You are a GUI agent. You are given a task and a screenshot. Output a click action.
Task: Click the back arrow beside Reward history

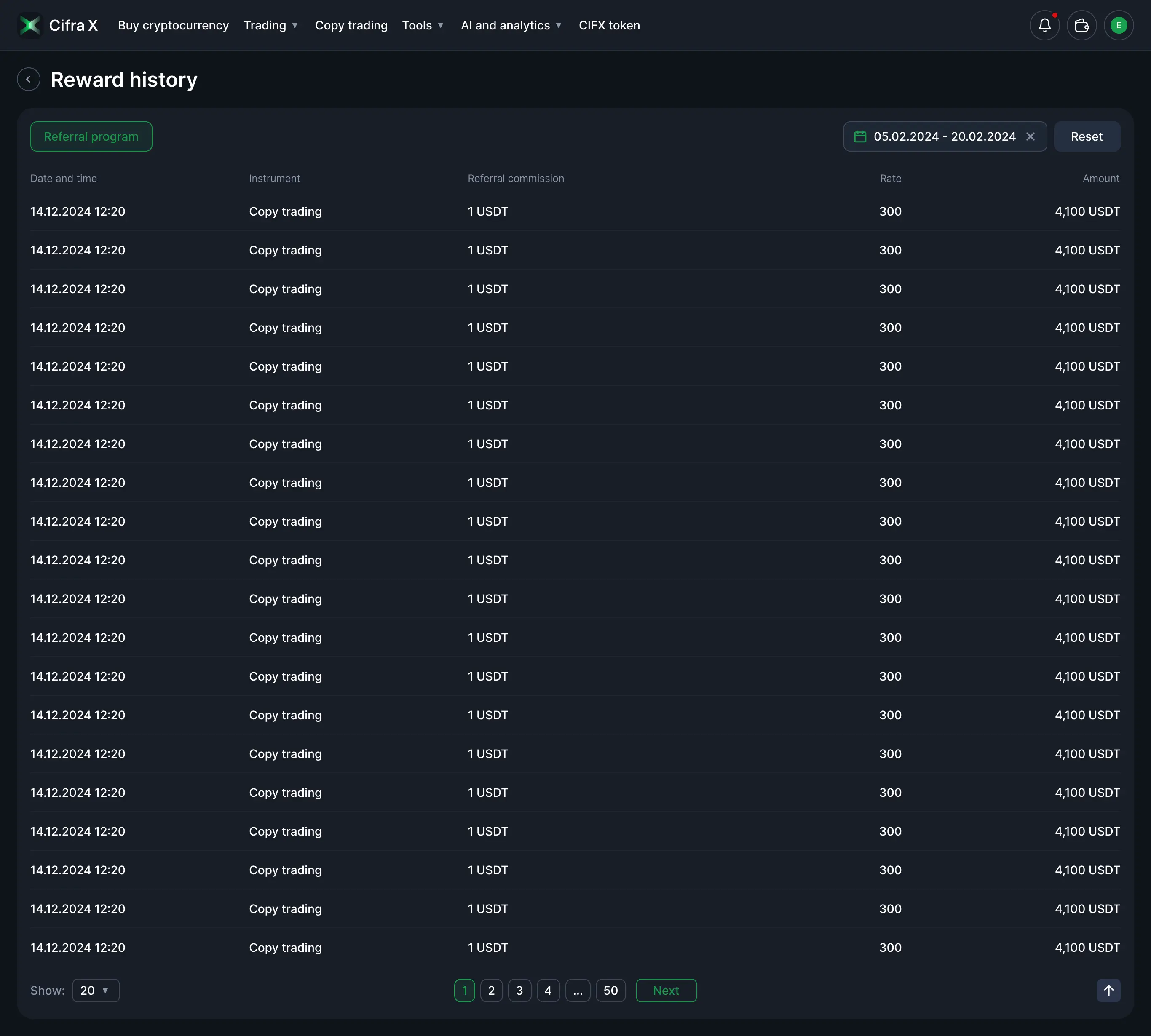click(x=29, y=79)
